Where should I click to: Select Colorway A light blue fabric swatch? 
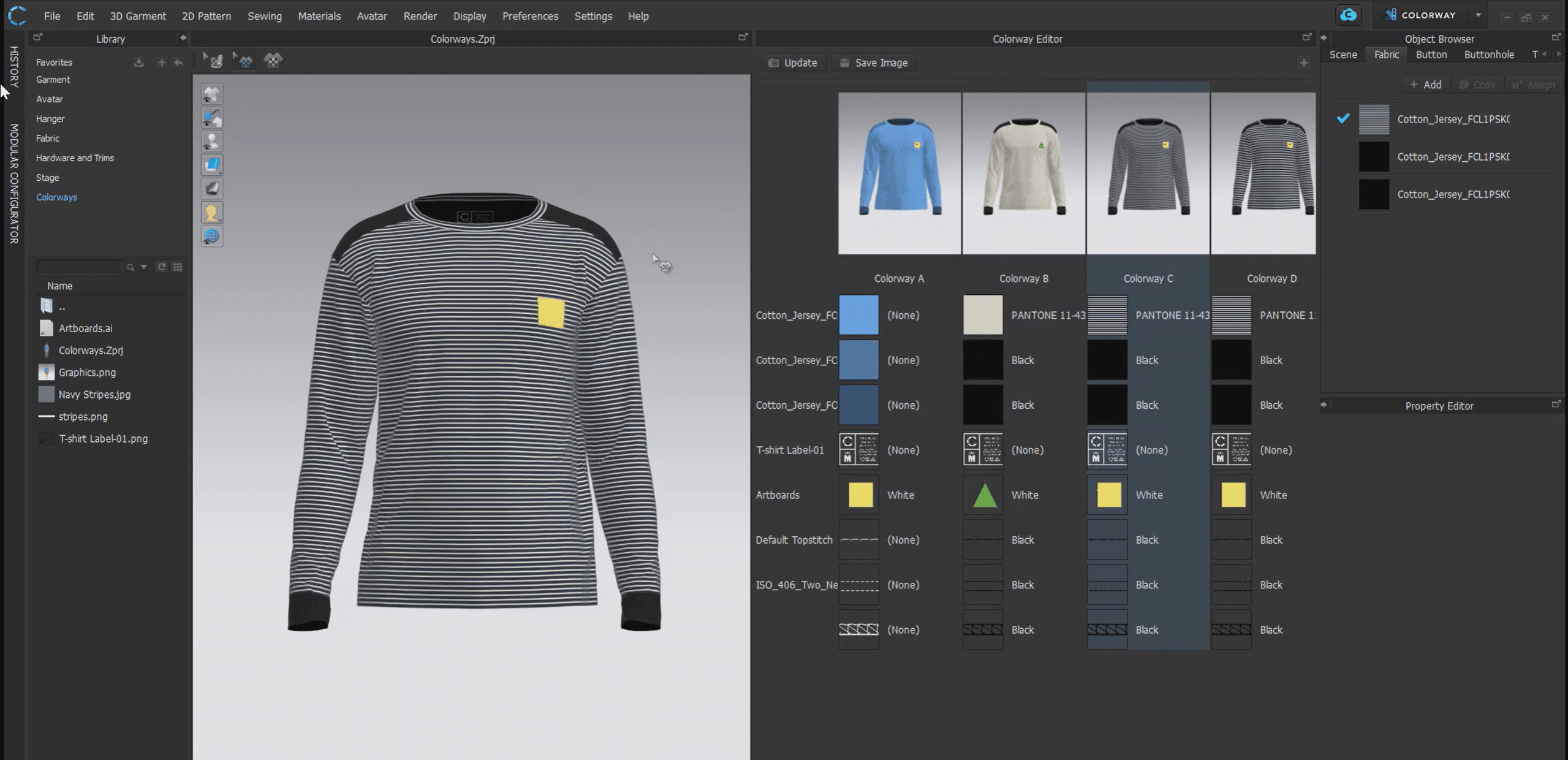click(x=858, y=315)
